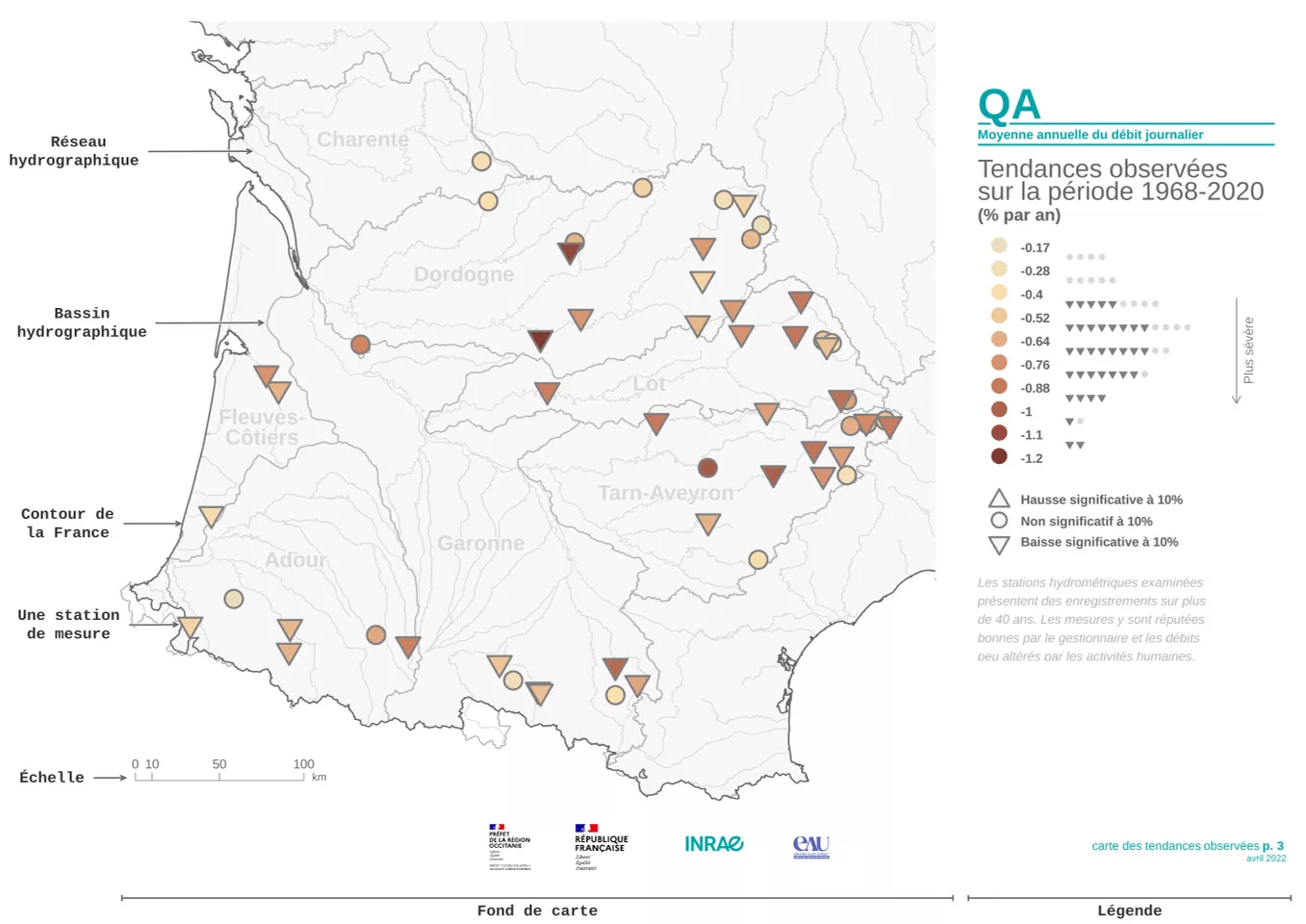This screenshot has width=1306, height=924.
Task: Click the Garonne basin label
Action: click(480, 543)
